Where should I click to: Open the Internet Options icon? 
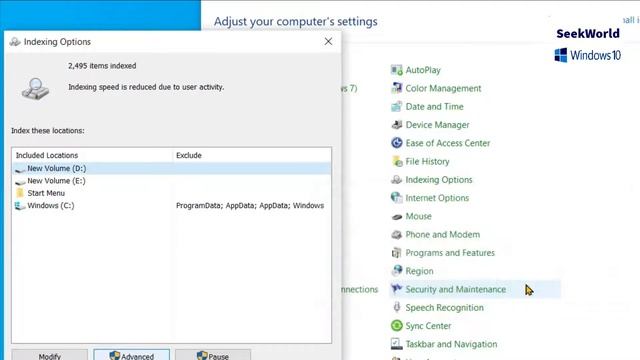[x=396, y=198]
